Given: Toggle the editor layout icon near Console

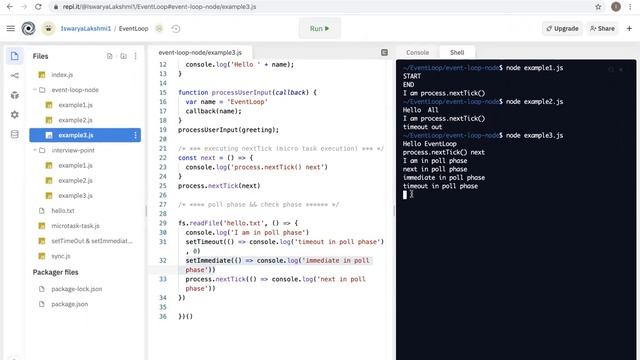Looking at the screenshot, I should (384, 52).
